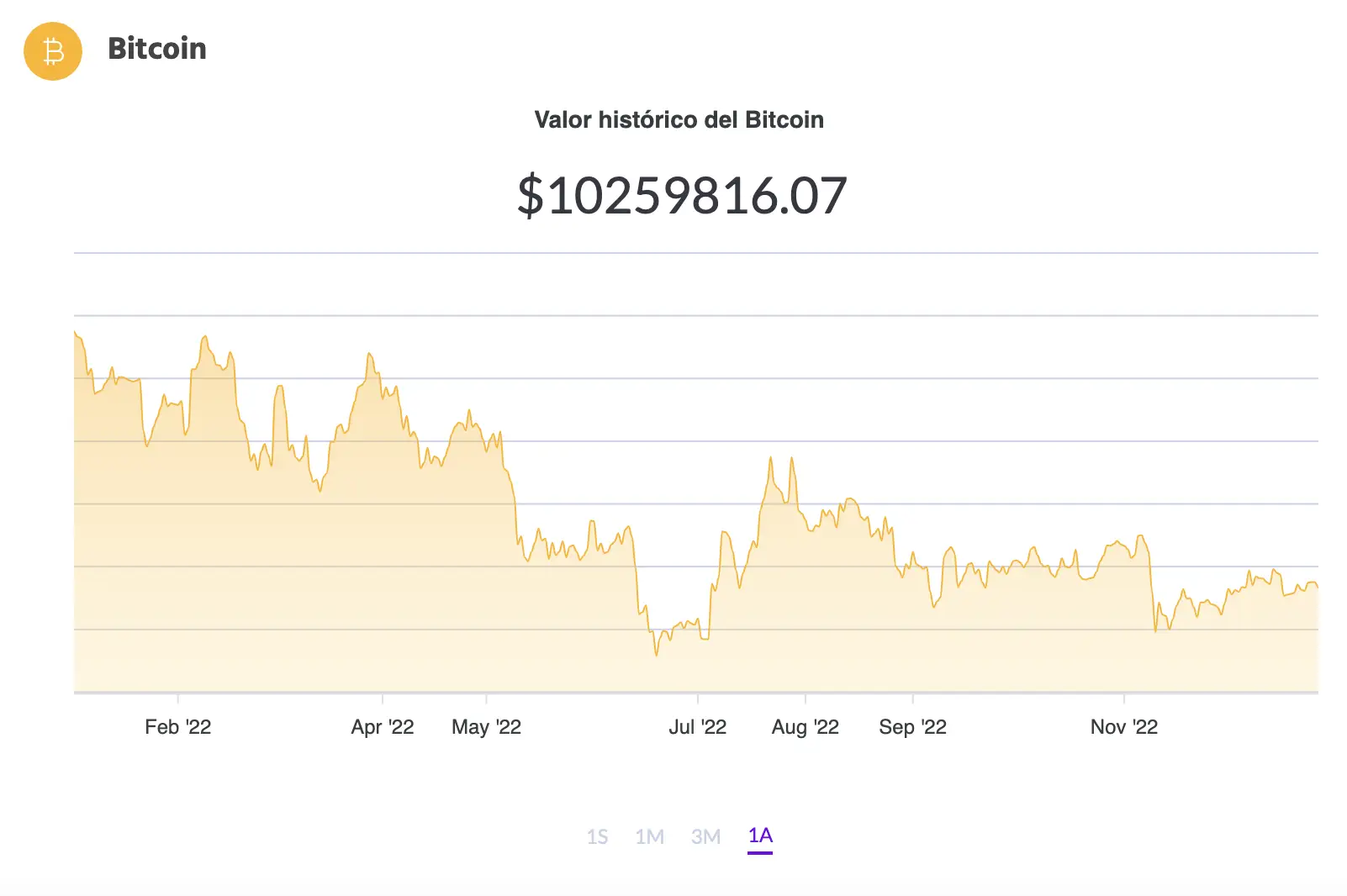Viewport: 1347px width, 896px height.
Task: Select the orange Bitcoin coin symbol
Action: 52,51
